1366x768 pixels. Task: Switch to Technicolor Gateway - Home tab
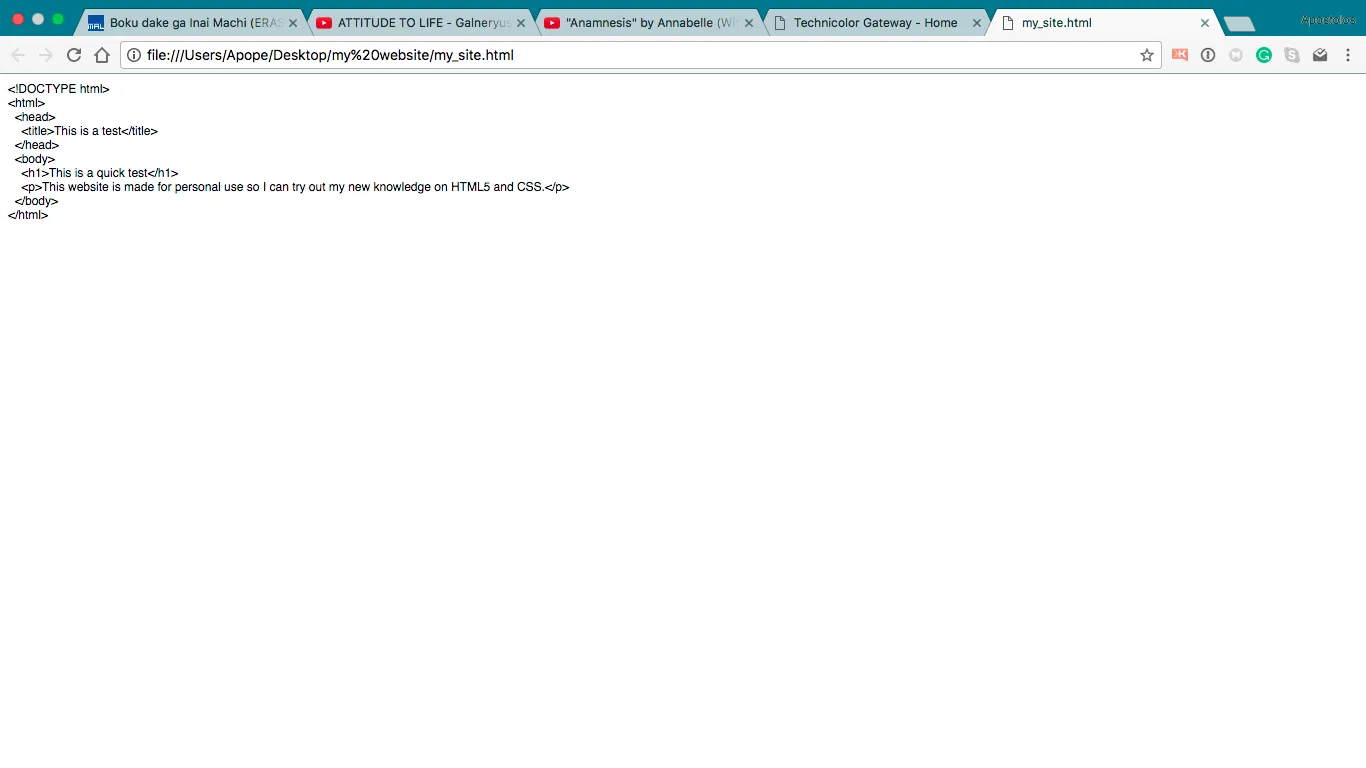tap(877, 22)
